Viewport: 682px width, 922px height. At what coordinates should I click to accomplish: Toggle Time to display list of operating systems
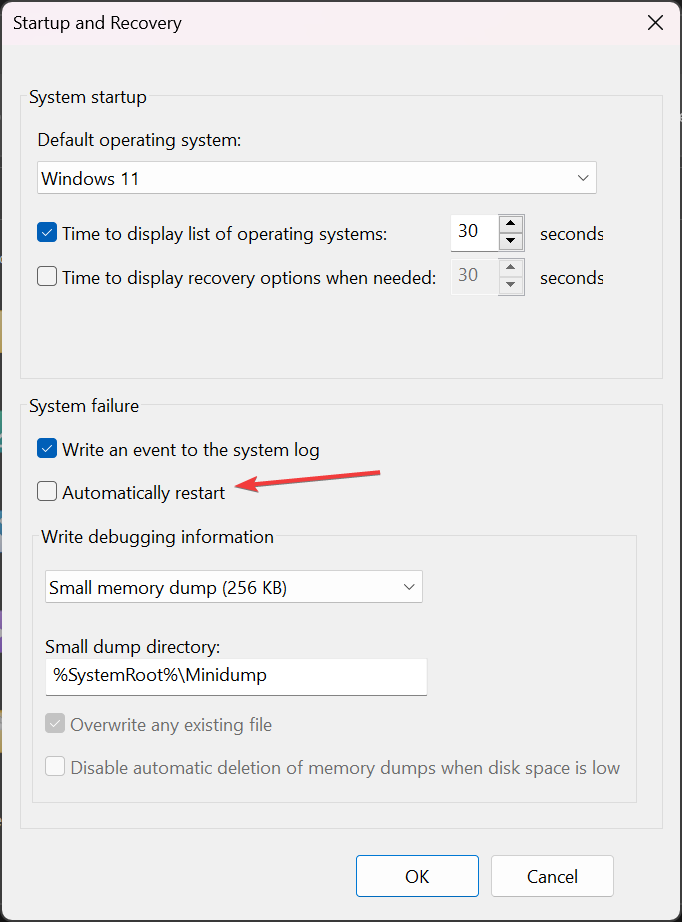click(47, 232)
